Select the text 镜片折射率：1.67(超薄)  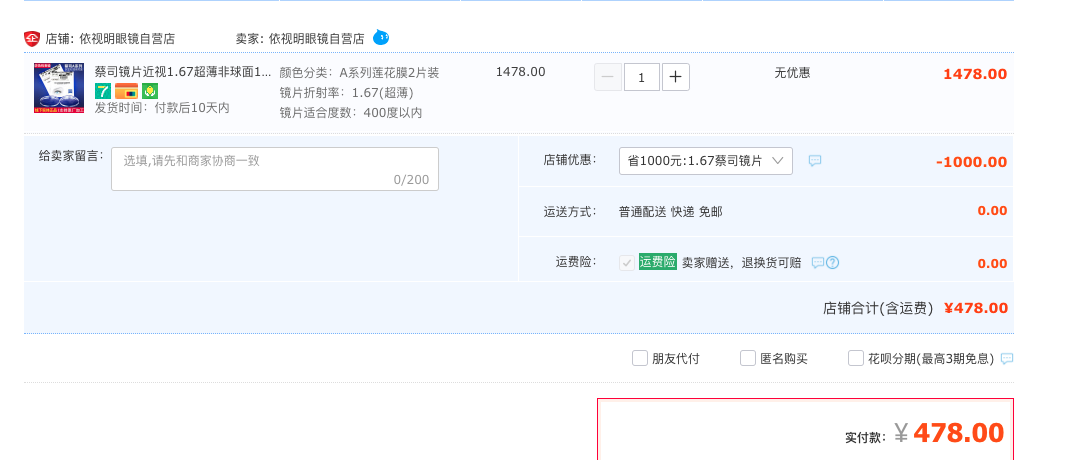tap(346, 93)
